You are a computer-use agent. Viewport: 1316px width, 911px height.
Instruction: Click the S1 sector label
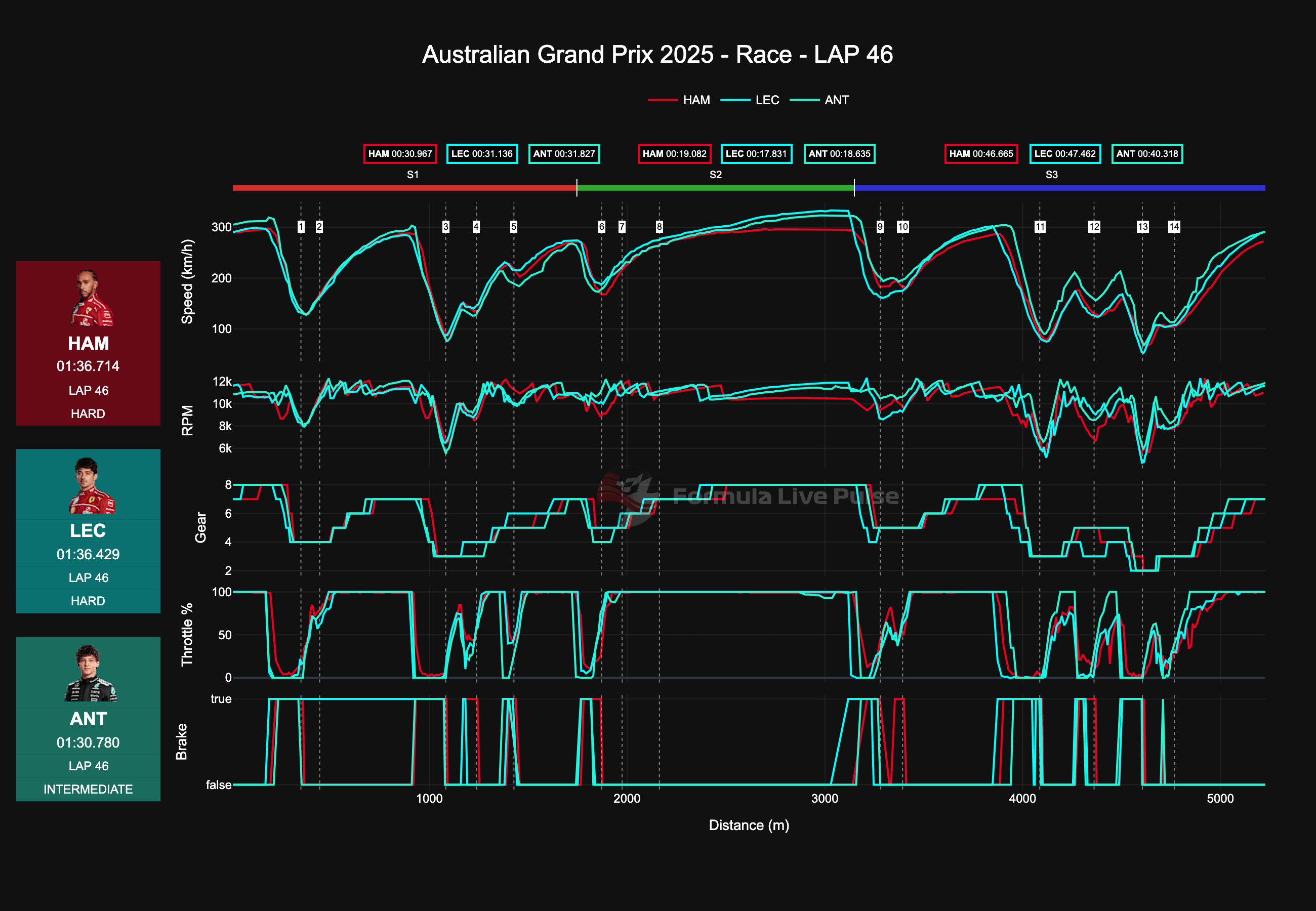coord(413,175)
